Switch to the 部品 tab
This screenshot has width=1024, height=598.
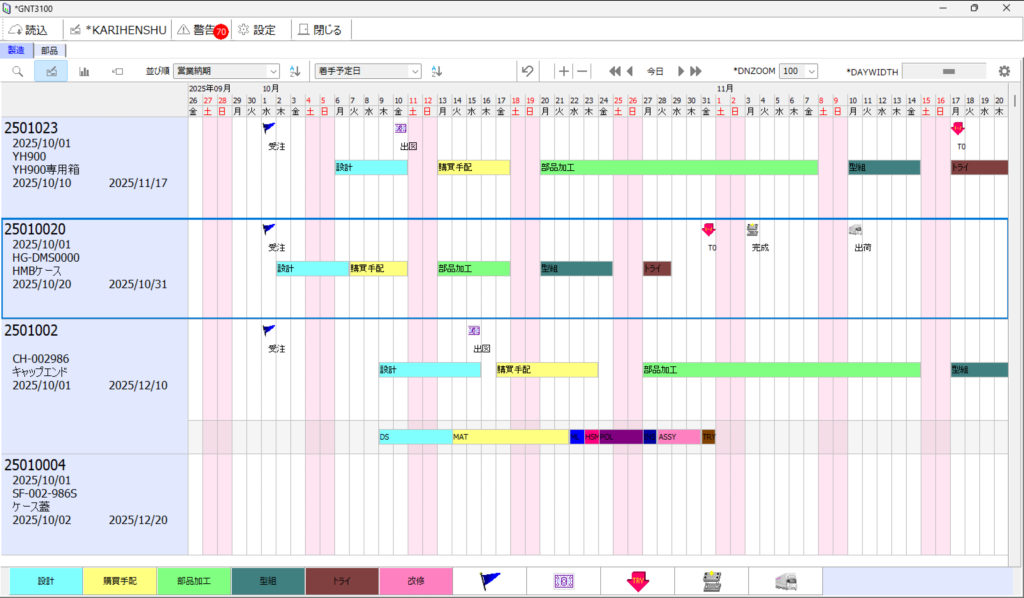click(x=49, y=50)
